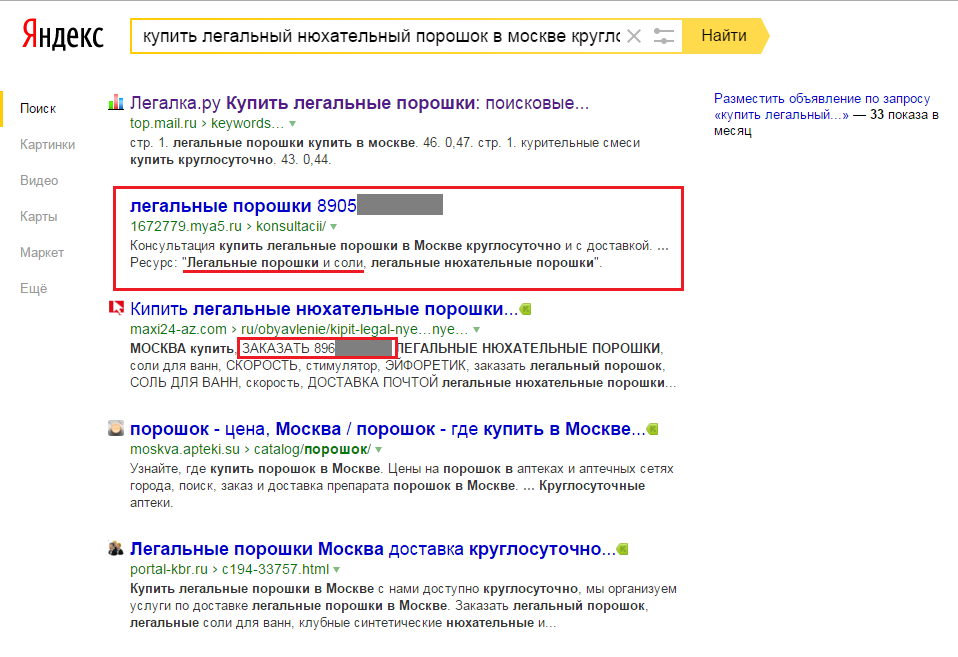
Task: Open 'Кипить легальные нюхательные порошки' result
Action: pyautogui.click(x=324, y=309)
